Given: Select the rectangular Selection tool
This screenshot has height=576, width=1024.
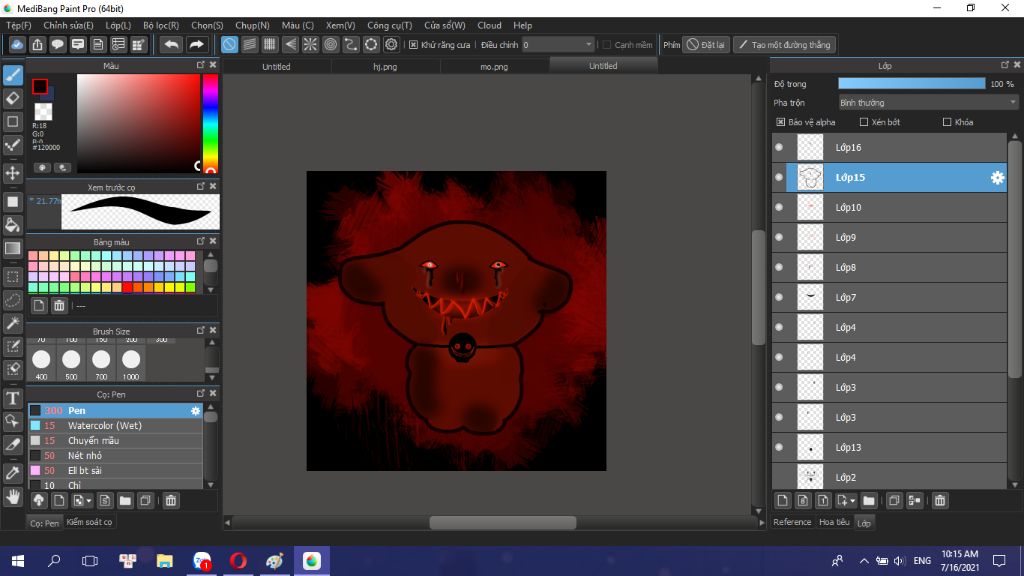Looking at the screenshot, I should (x=12, y=276).
